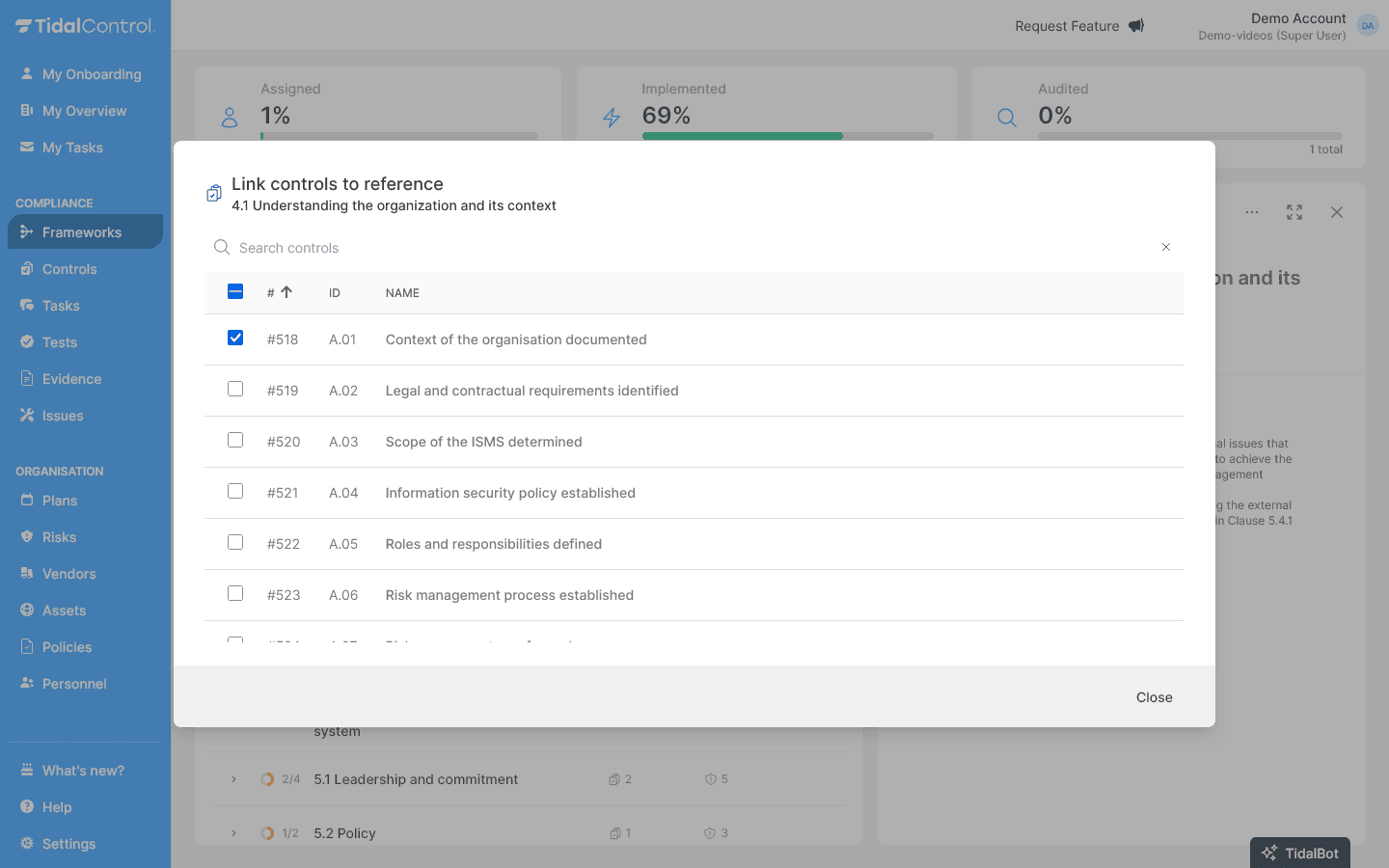Screen dimensions: 1389x868
Task: Click the Evidence icon in the sidebar
Action: pyautogui.click(x=26, y=378)
